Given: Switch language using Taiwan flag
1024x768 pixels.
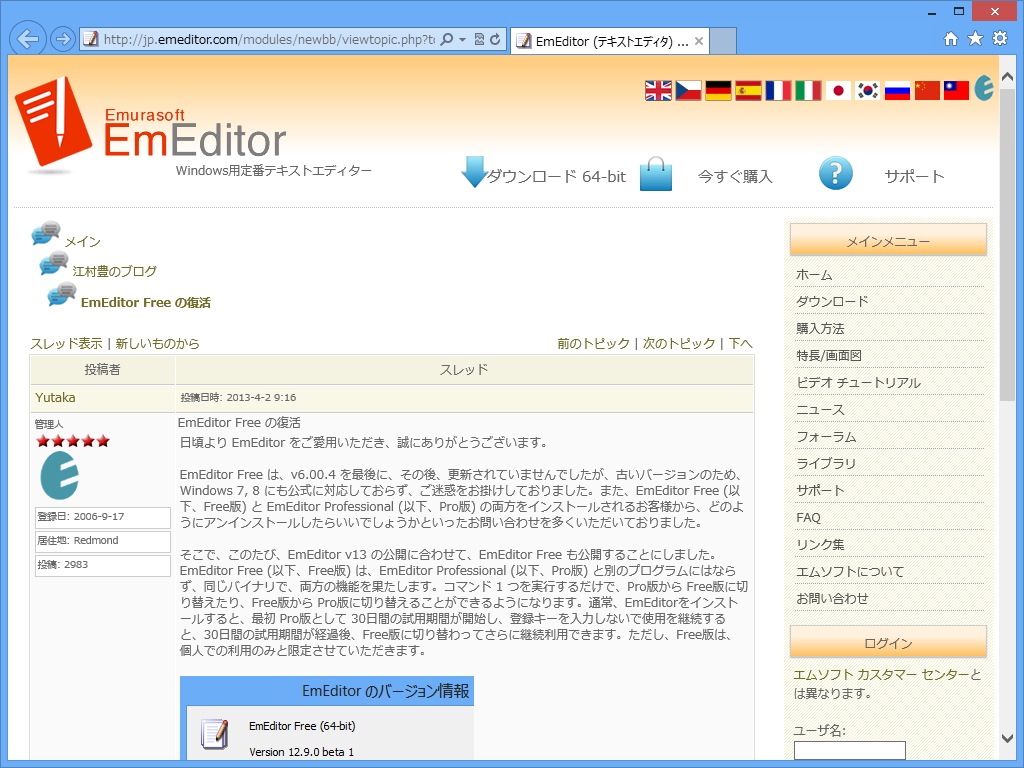Looking at the screenshot, I should pyautogui.click(x=956, y=91).
